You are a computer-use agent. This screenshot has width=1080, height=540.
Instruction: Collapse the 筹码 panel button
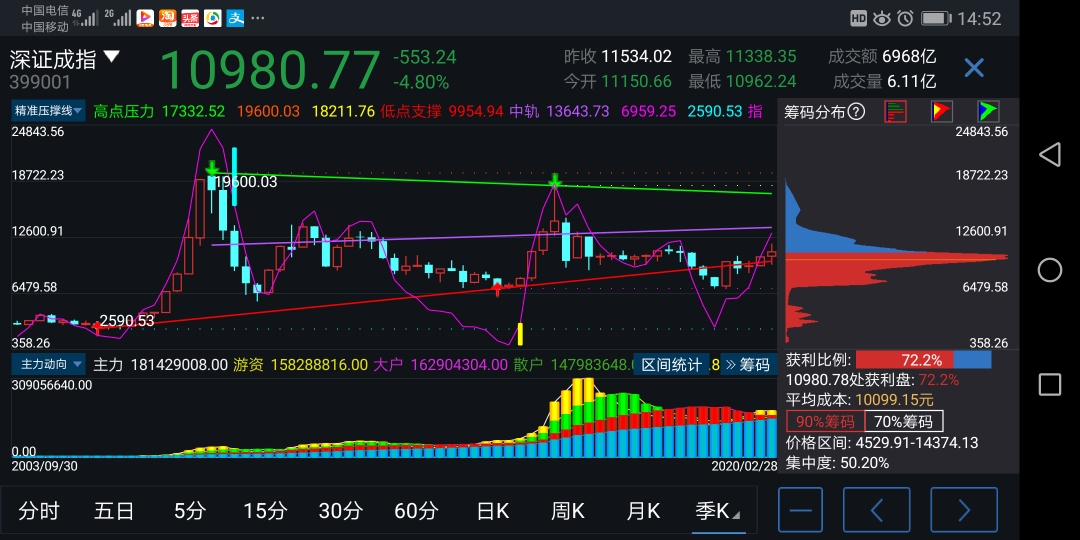[749, 365]
